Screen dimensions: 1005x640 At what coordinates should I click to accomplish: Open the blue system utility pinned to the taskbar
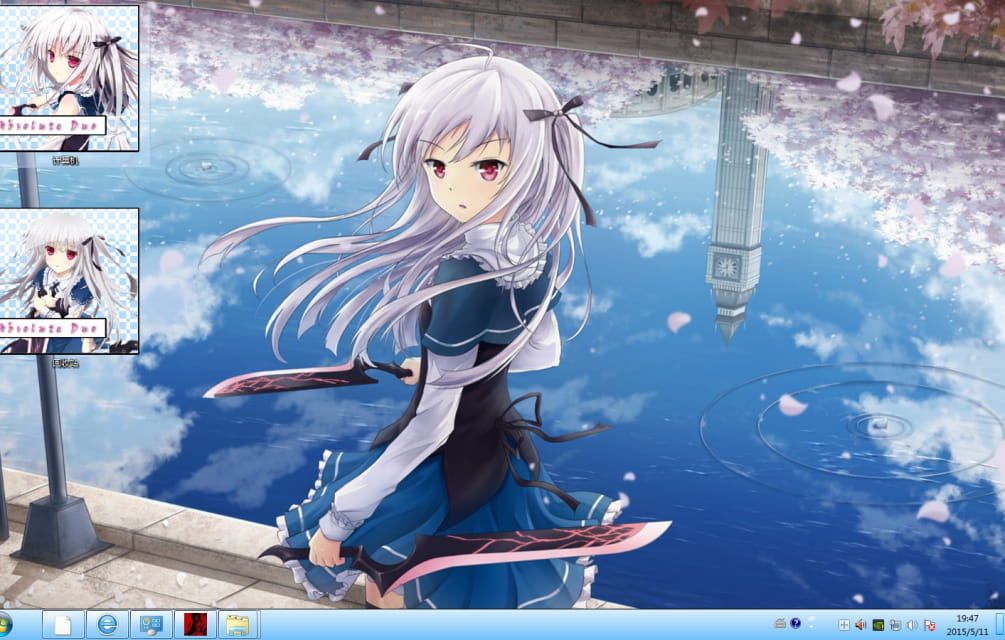150,625
